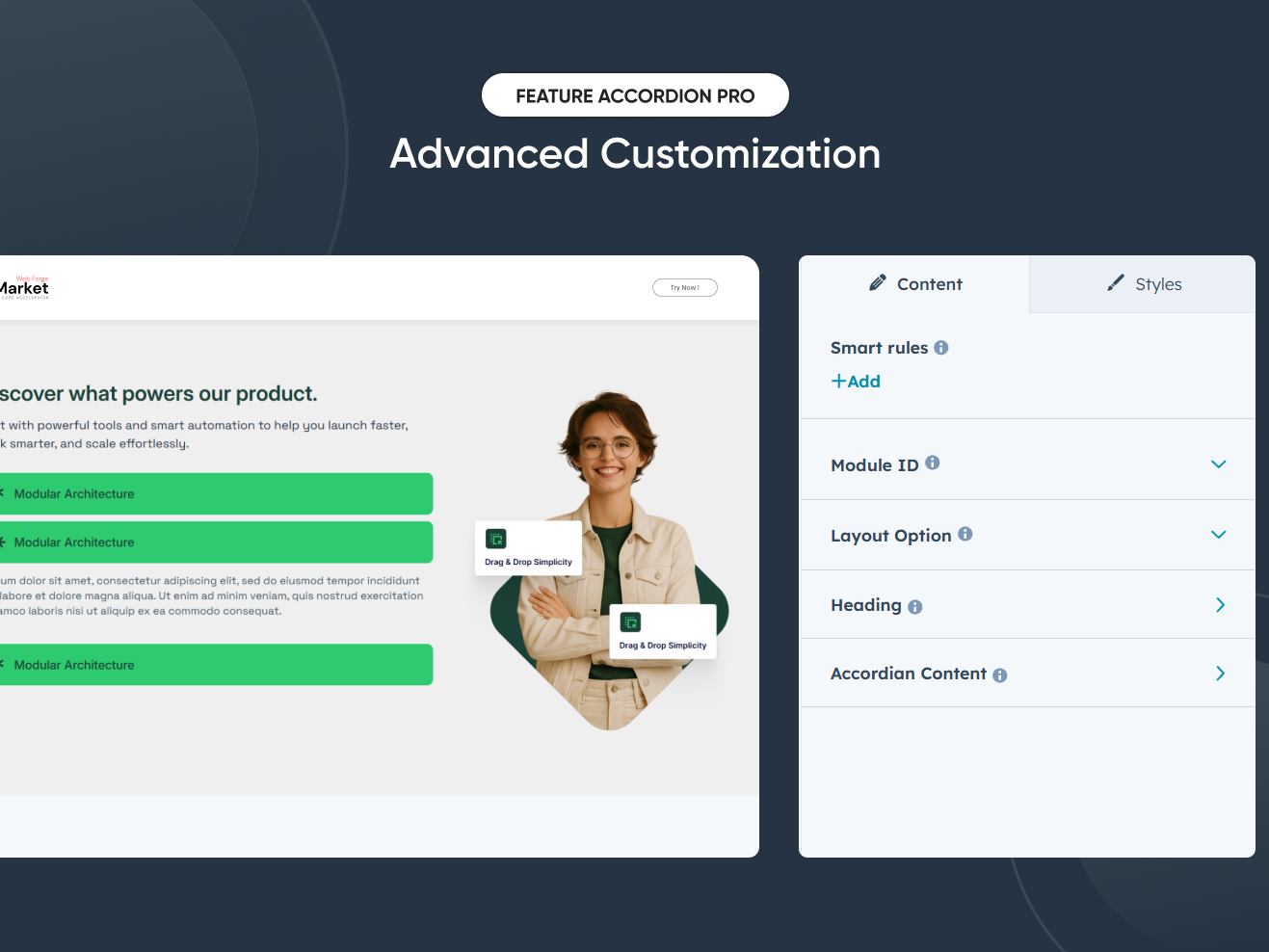Expand the Heading settings panel
This screenshot has width=1269, height=952.
1220,604
